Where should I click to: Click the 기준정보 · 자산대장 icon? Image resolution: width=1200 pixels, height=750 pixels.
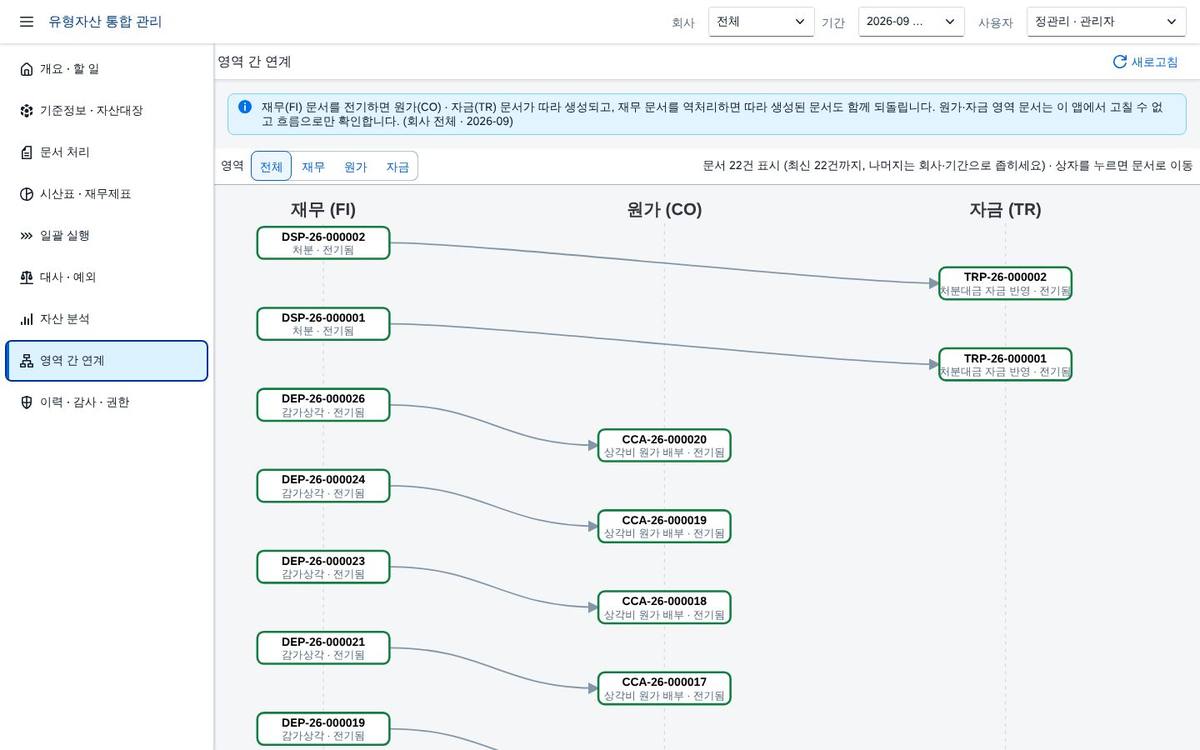(x=26, y=111)
